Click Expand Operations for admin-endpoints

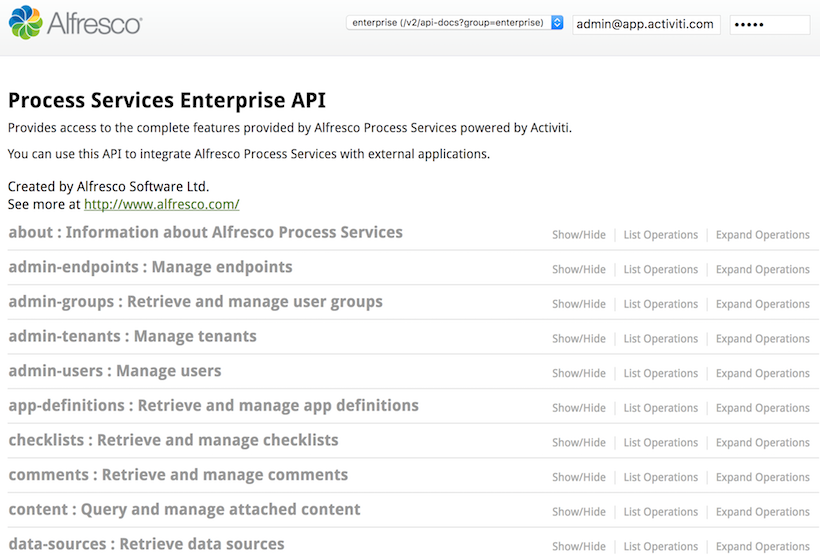coord(762,269)
